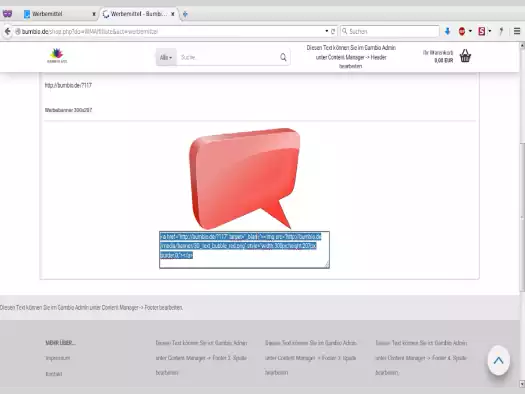
Task: Open the browser hamburger menu
Action: click(x=517, y=31)
